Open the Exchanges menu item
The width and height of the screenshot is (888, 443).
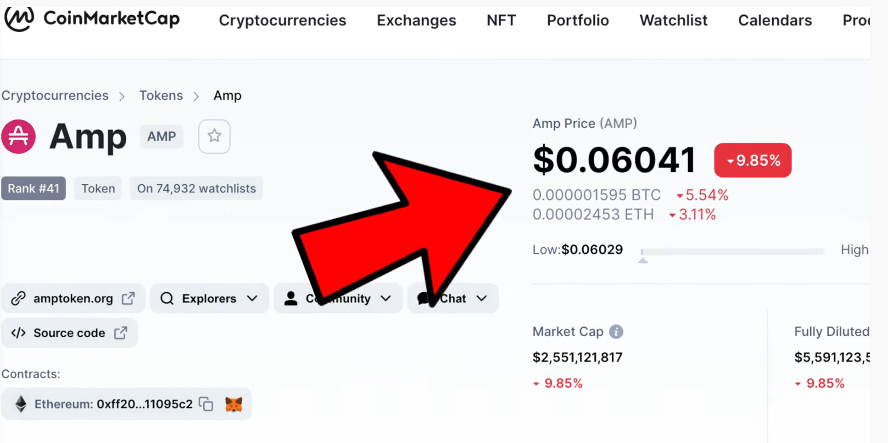coord(416,20)
